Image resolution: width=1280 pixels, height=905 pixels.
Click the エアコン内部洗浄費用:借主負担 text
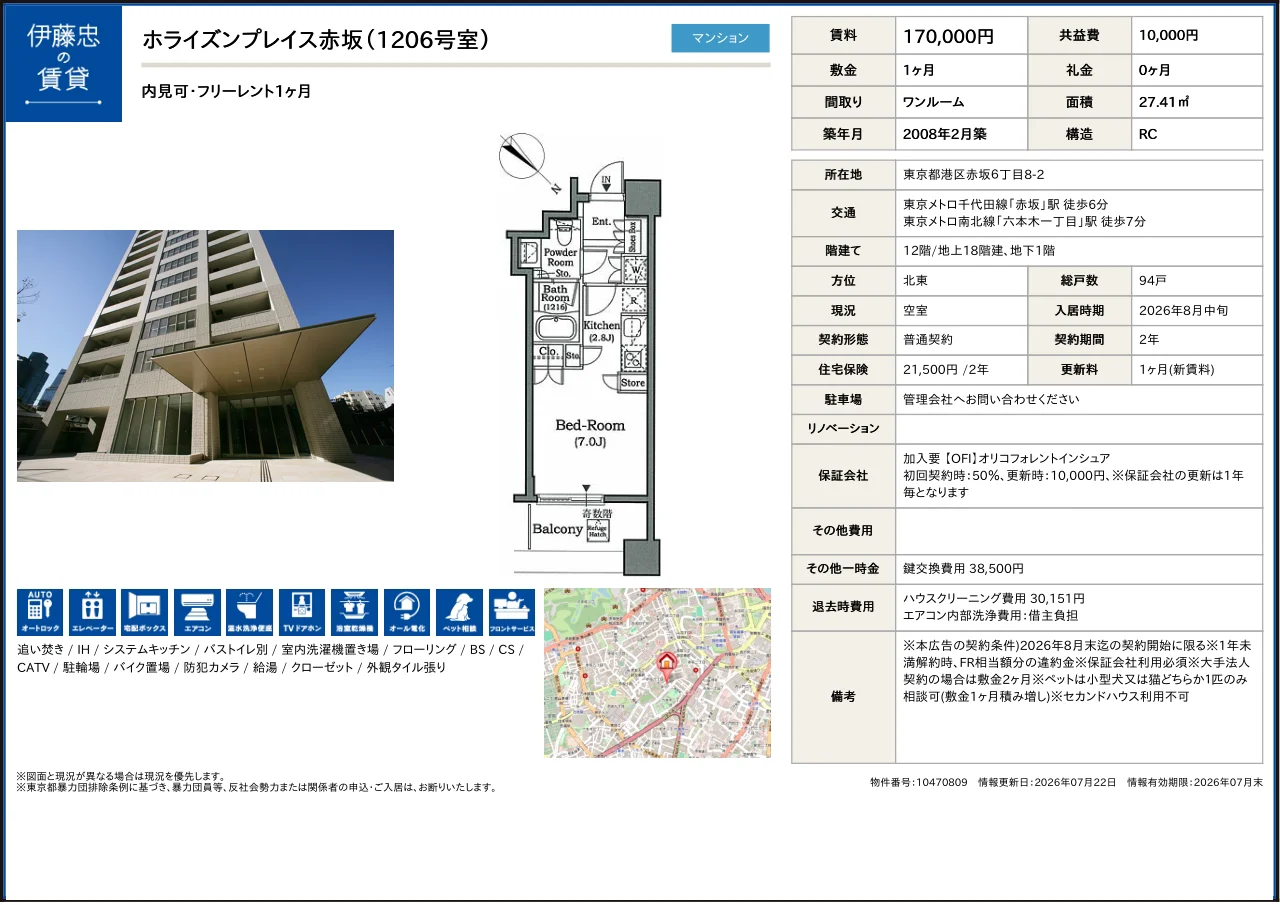pos(990,615)
